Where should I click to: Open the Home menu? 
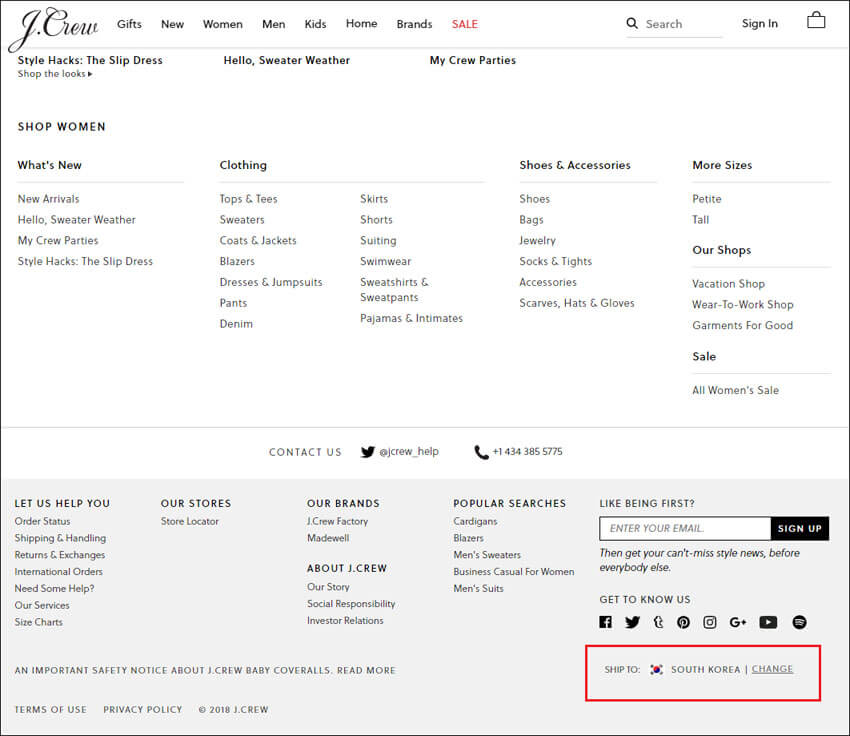coord(362,23)
